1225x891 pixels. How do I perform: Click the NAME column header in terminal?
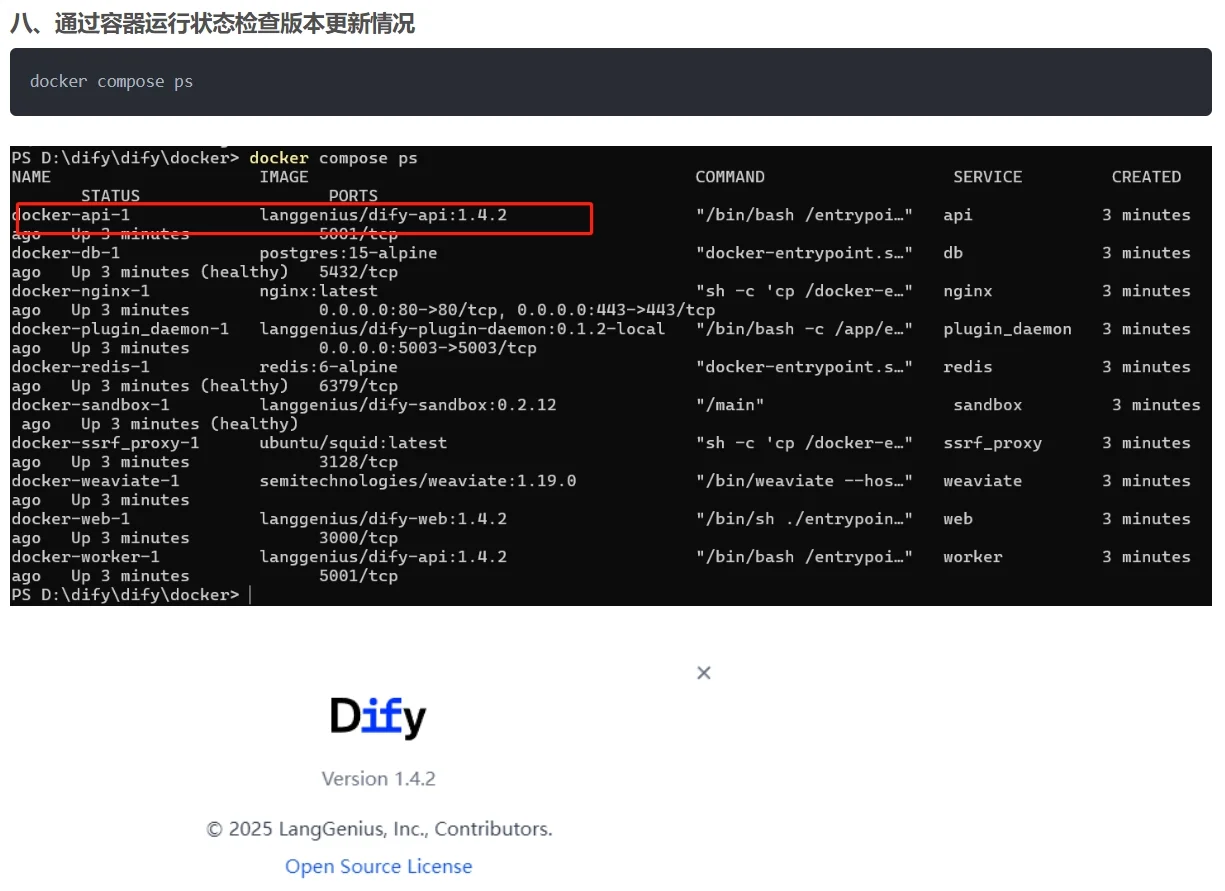pos(31,177)
